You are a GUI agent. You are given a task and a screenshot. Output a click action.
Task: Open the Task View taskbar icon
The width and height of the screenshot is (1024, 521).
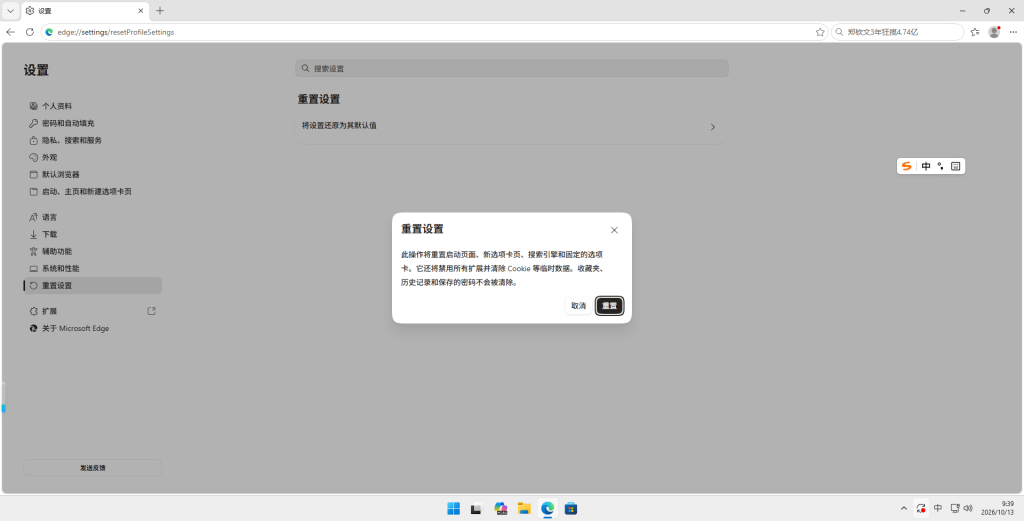477,508
